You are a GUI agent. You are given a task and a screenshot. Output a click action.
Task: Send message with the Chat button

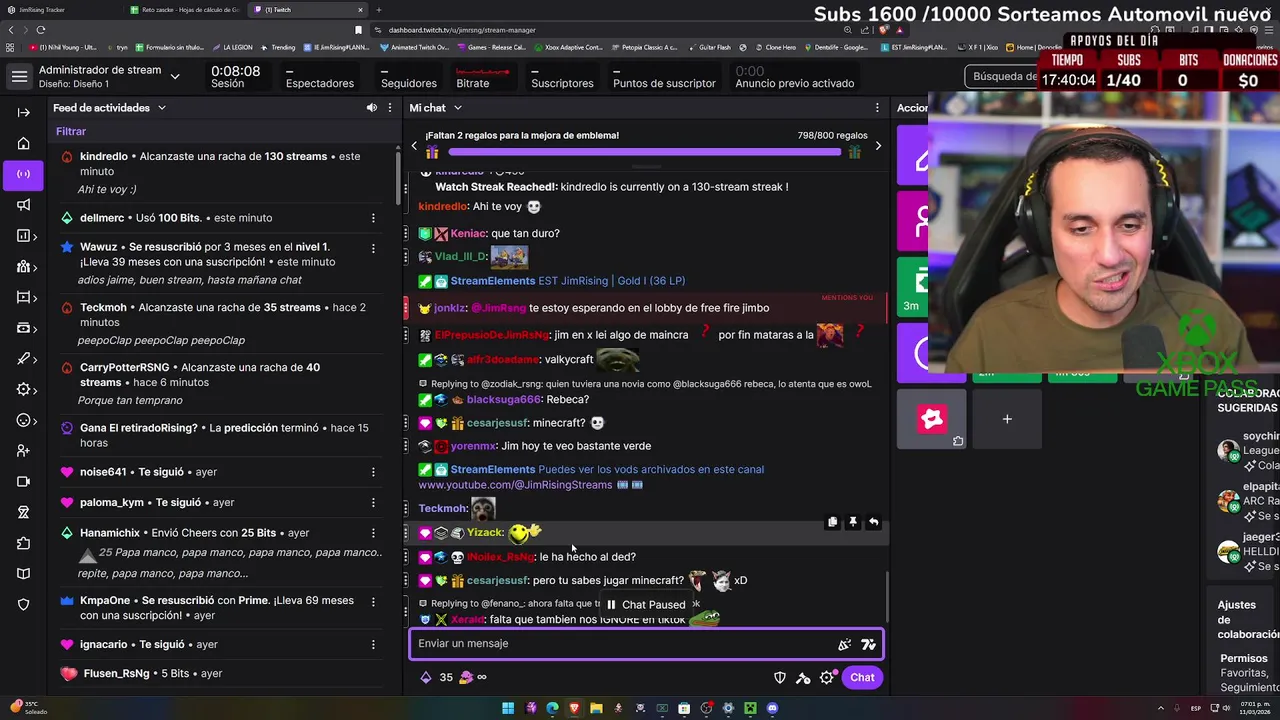tap(862, 678)
